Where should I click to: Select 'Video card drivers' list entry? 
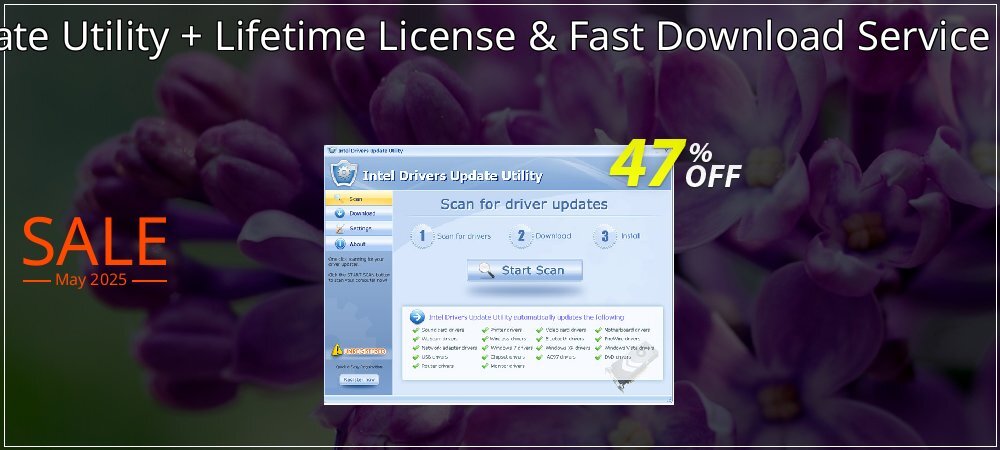(x=561, y=330)
